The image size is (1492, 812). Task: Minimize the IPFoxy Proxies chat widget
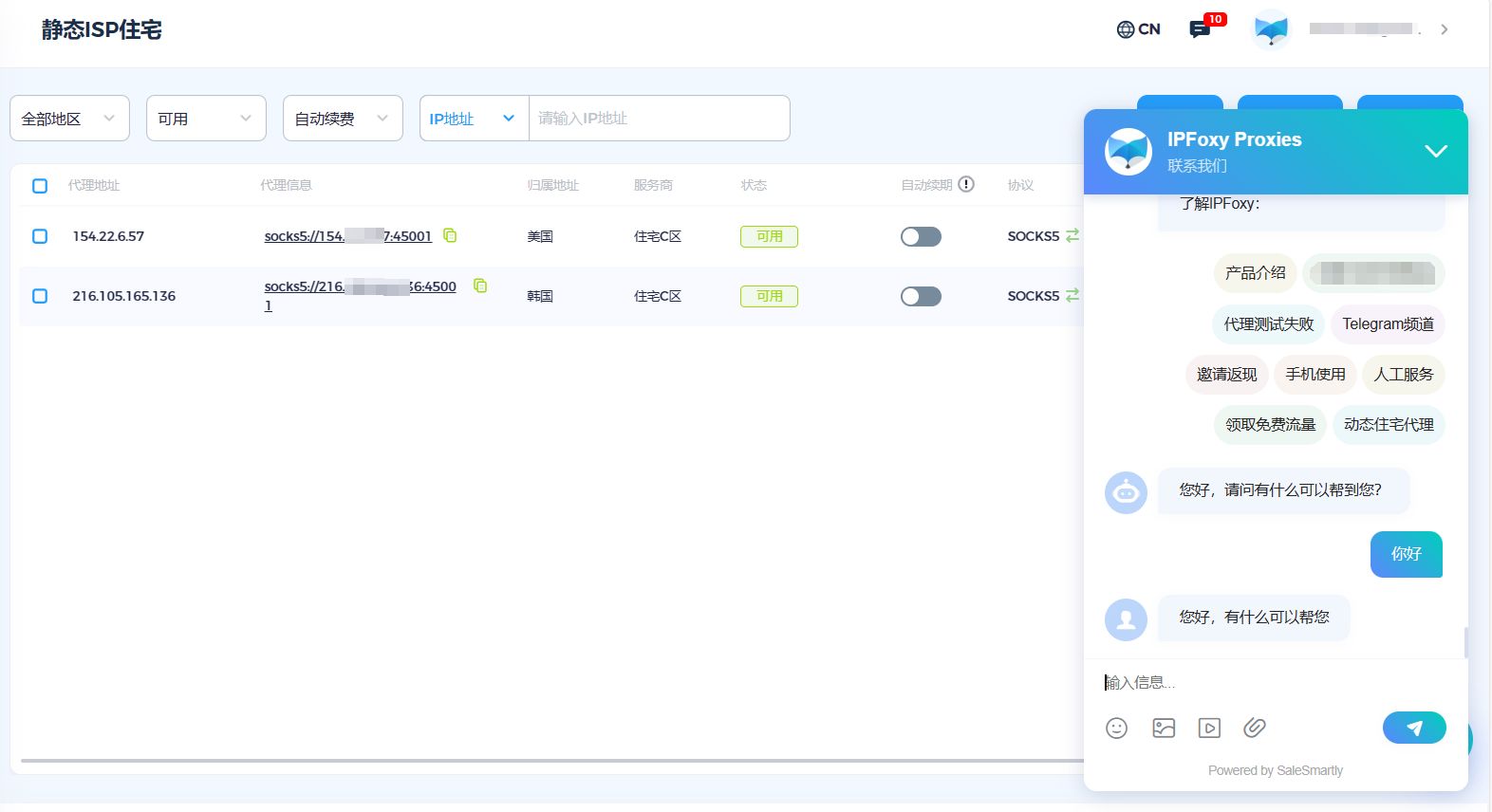pyautogui.click(x=1436, y=151)
